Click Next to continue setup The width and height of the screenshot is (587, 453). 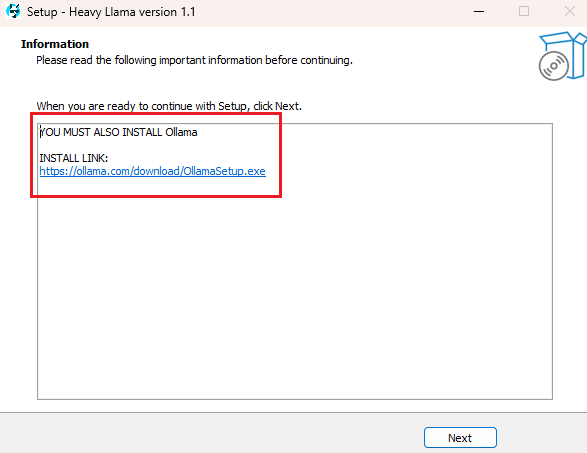[460, 438]
